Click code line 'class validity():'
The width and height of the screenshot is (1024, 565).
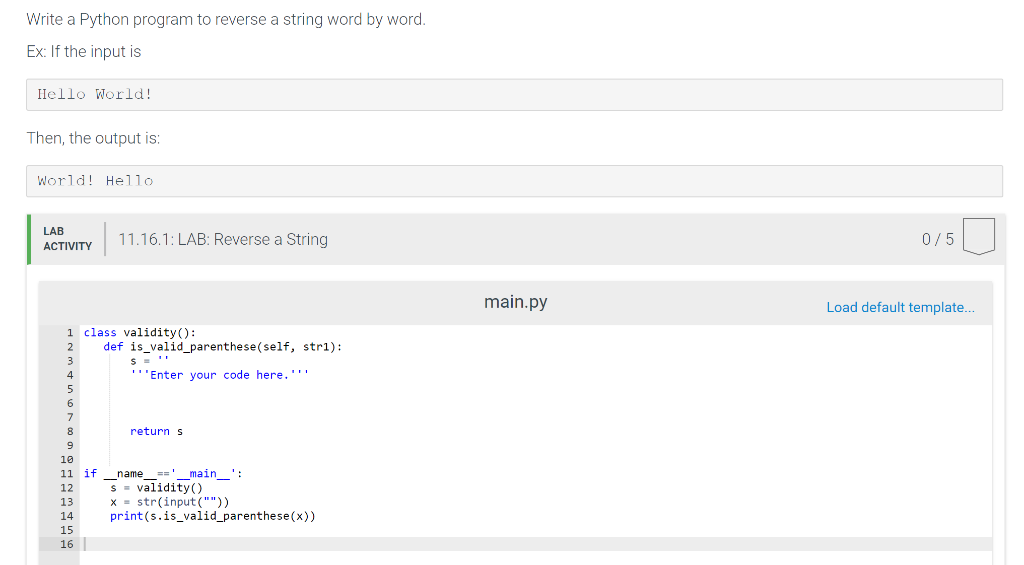(x=140, y=332)
